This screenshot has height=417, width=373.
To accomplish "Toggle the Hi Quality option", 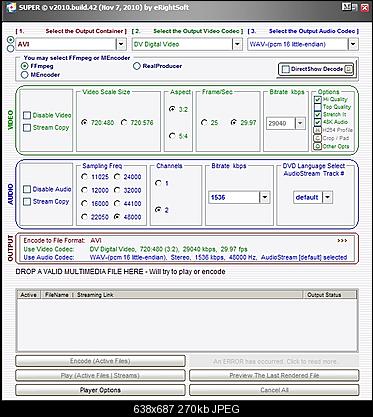I will (x=318, y=99).
